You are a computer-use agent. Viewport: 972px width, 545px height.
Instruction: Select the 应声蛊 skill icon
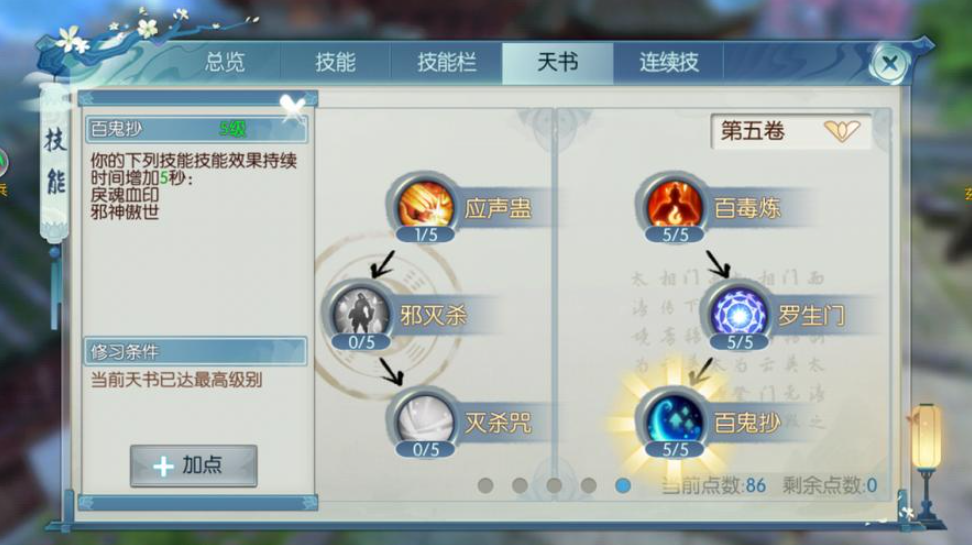(425, 206)
